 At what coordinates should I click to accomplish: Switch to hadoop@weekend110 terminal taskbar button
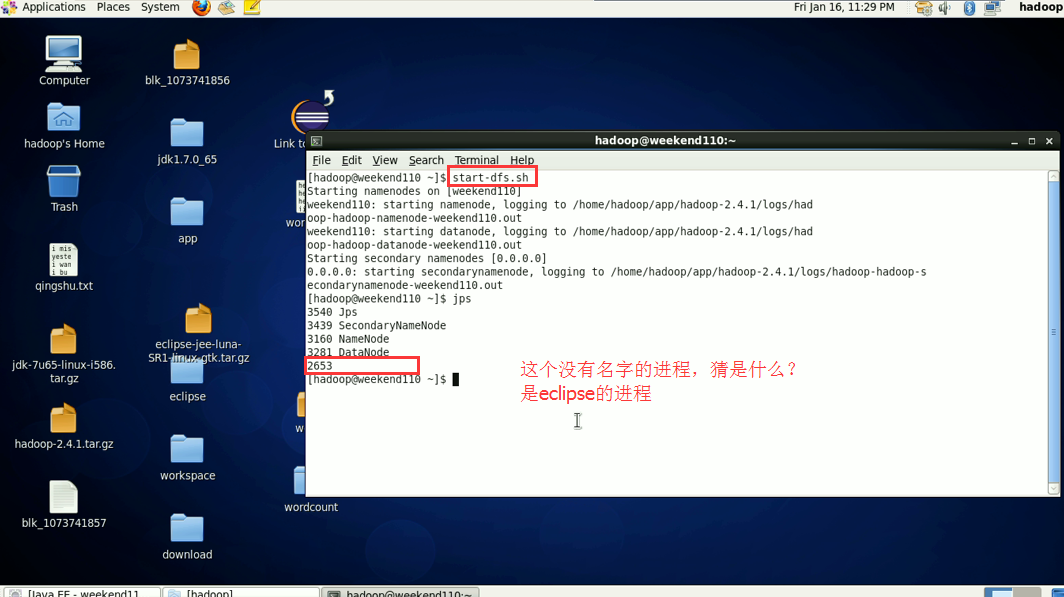pyautogui.click(x=400, y=592)
